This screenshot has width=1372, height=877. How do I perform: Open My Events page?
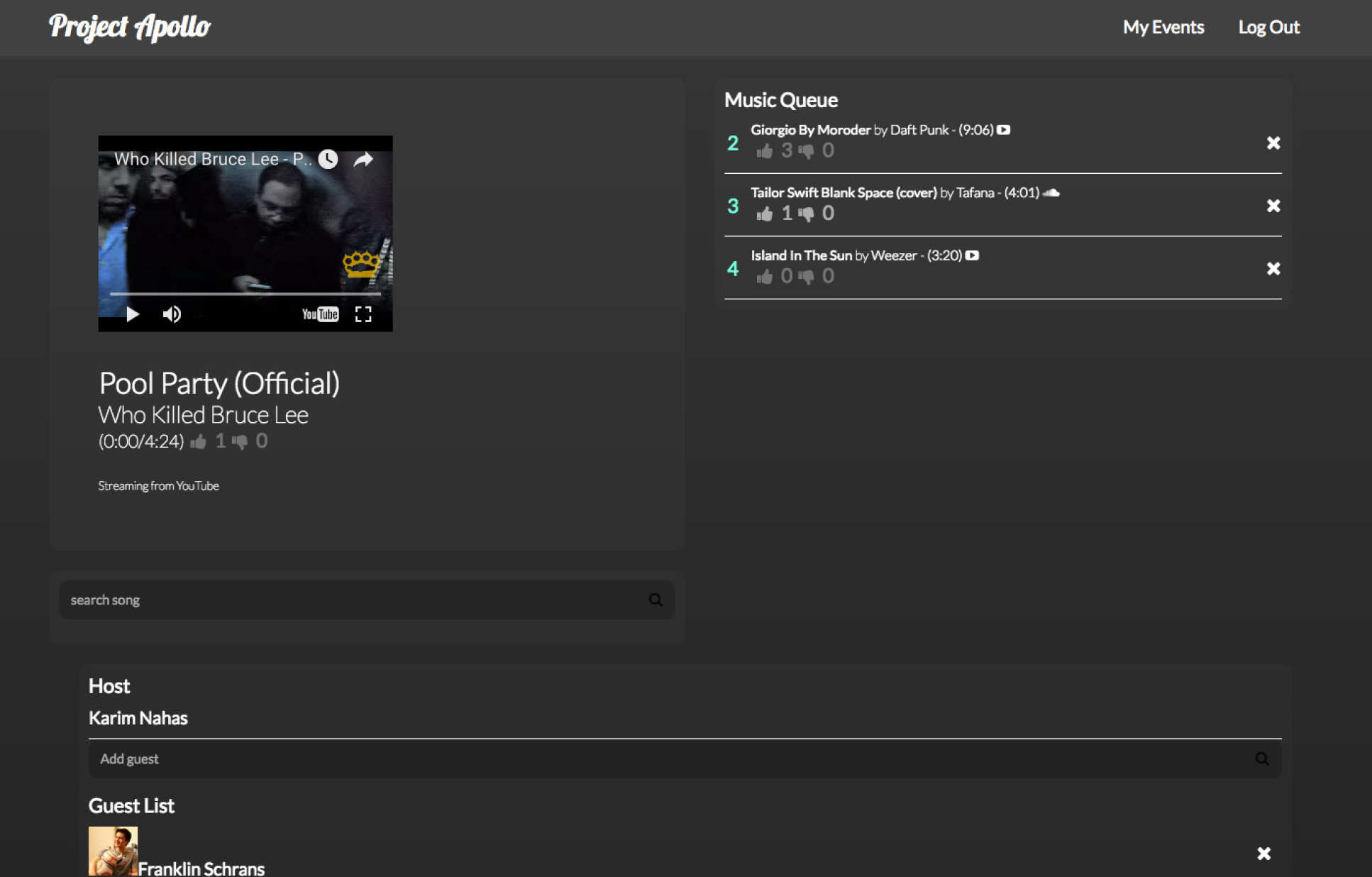point(1163,28)
